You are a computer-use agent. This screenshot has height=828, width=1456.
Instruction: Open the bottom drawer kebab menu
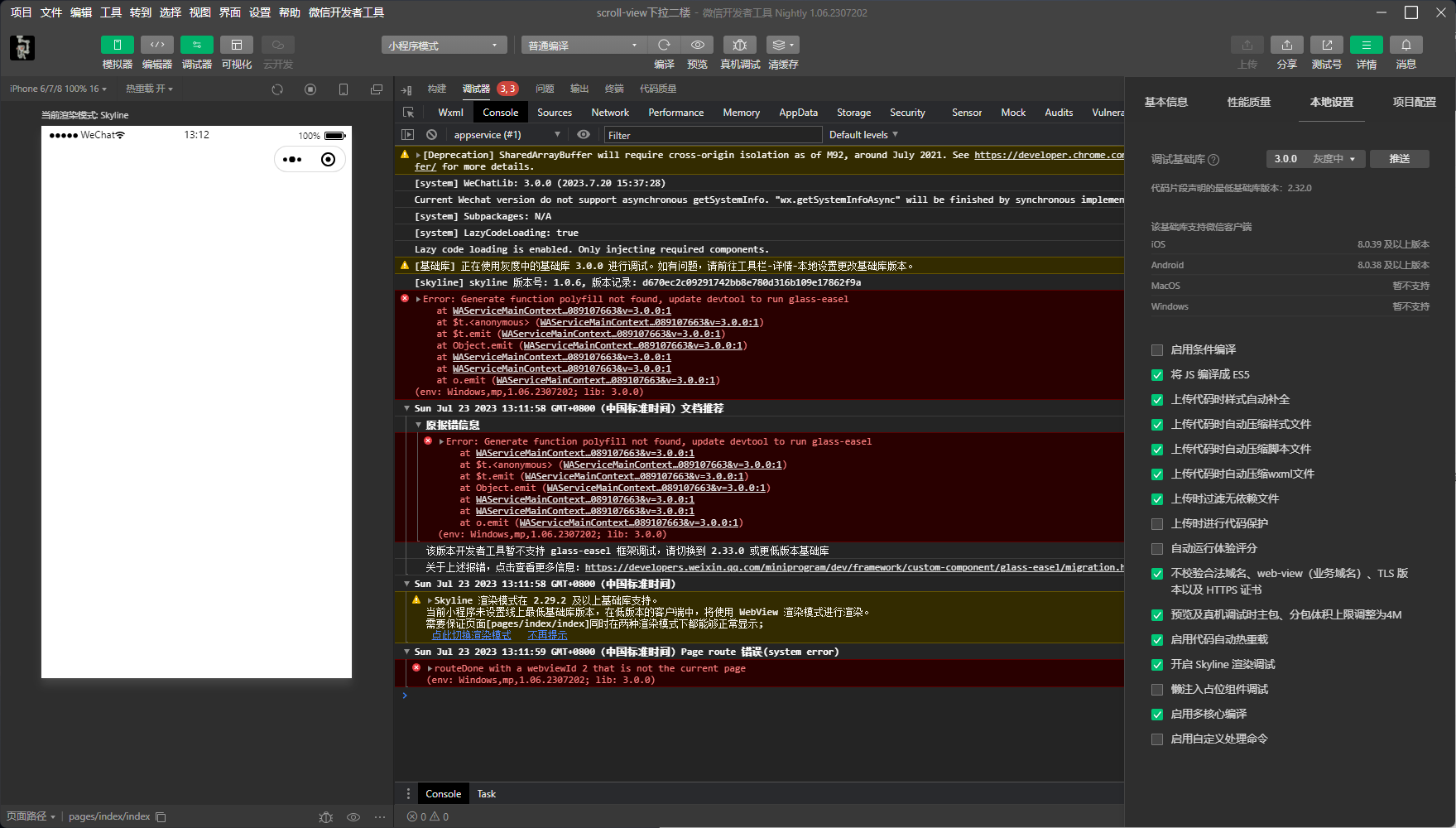click(408, 793)
